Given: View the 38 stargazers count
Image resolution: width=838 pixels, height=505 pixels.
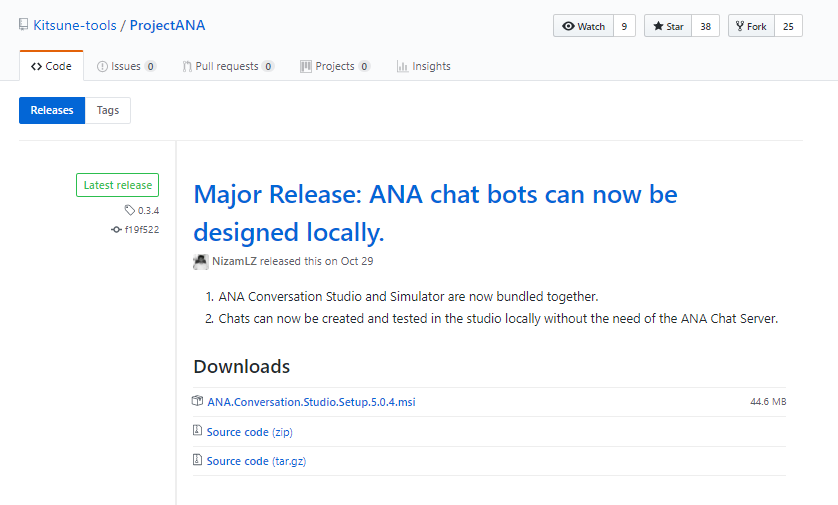Looking at the screenshot, I should coord(705,26).
